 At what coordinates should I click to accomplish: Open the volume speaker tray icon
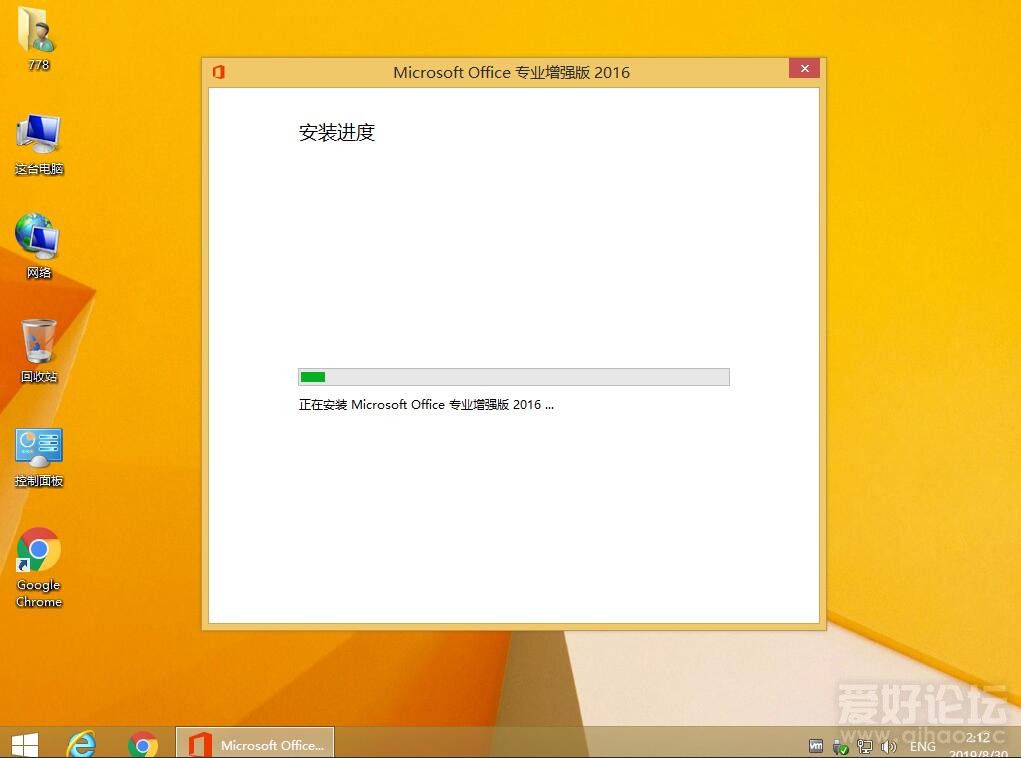[x=889, y=746]
